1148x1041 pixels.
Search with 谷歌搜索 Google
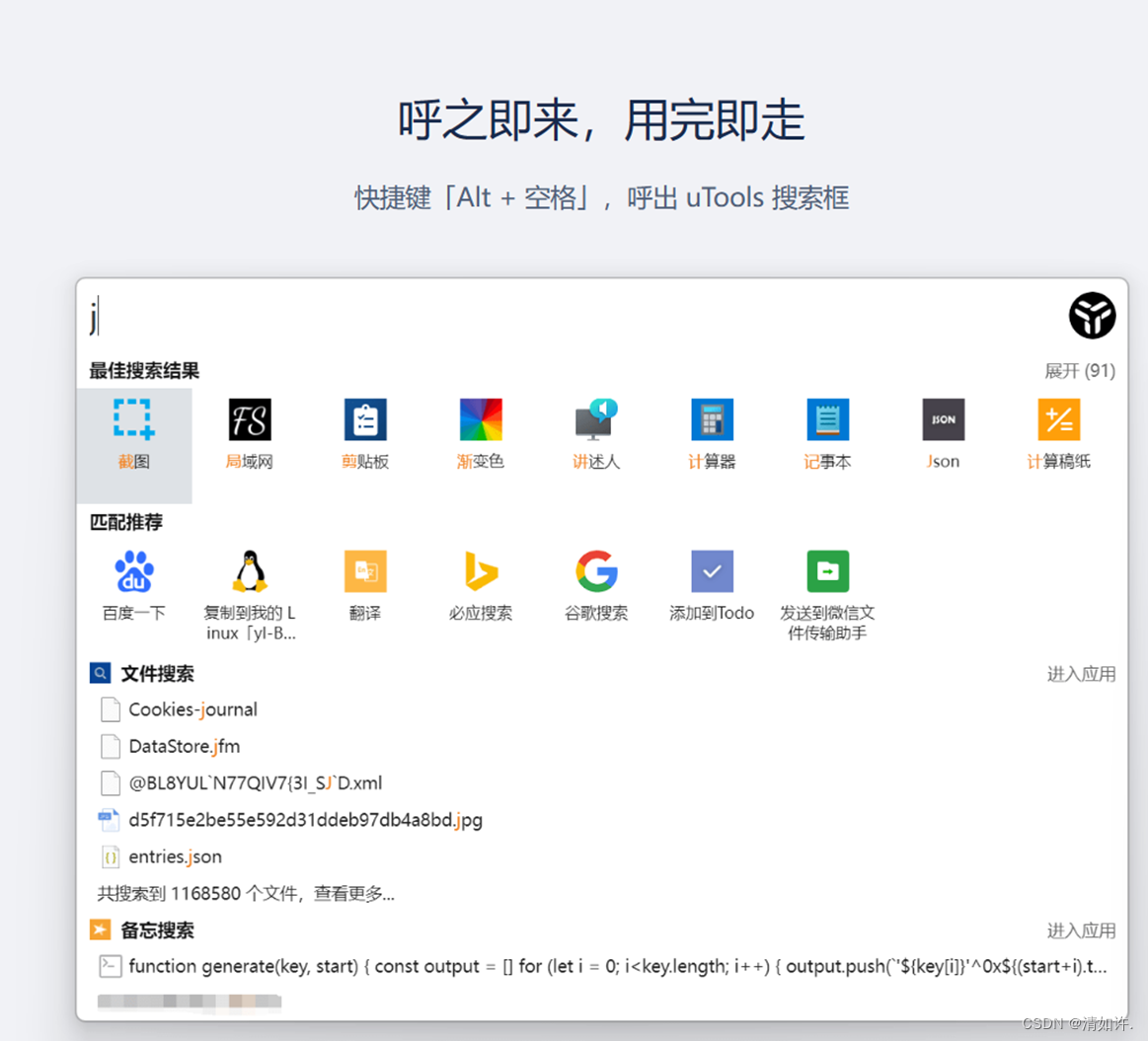point(596,586)
